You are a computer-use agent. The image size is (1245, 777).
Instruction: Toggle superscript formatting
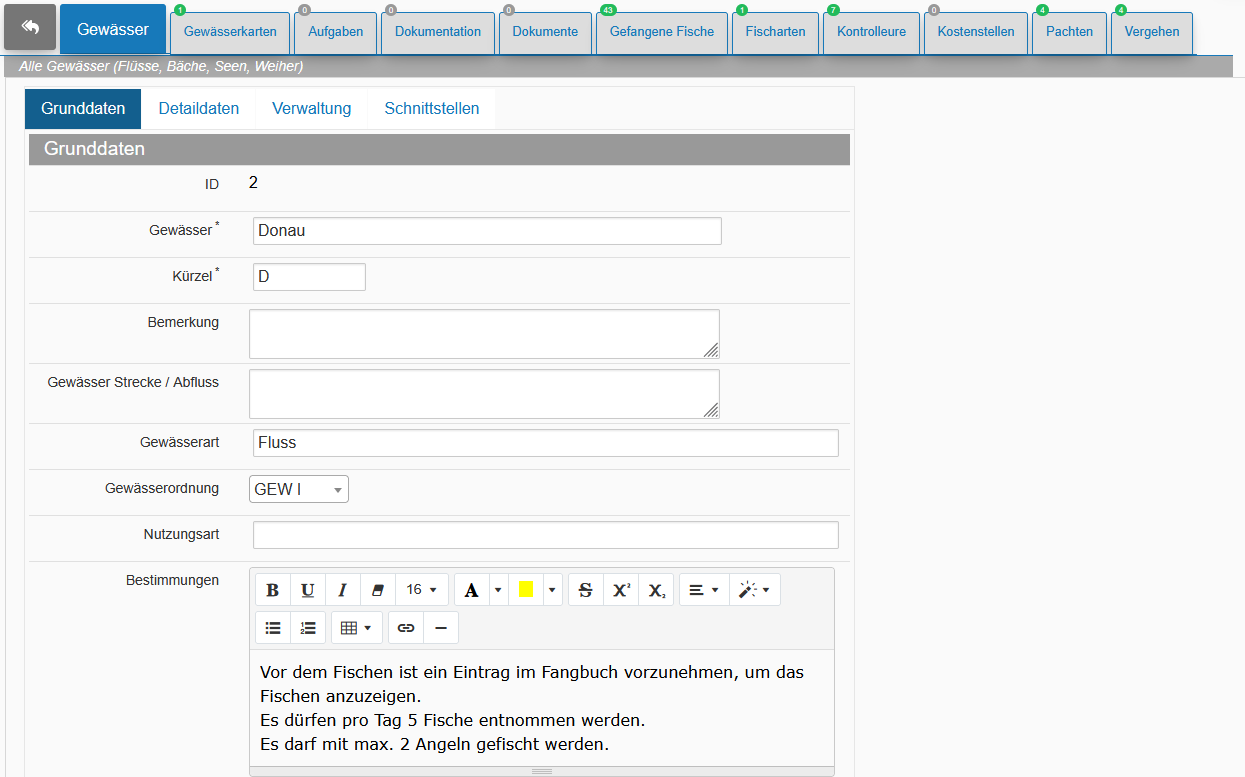(621, 590)
